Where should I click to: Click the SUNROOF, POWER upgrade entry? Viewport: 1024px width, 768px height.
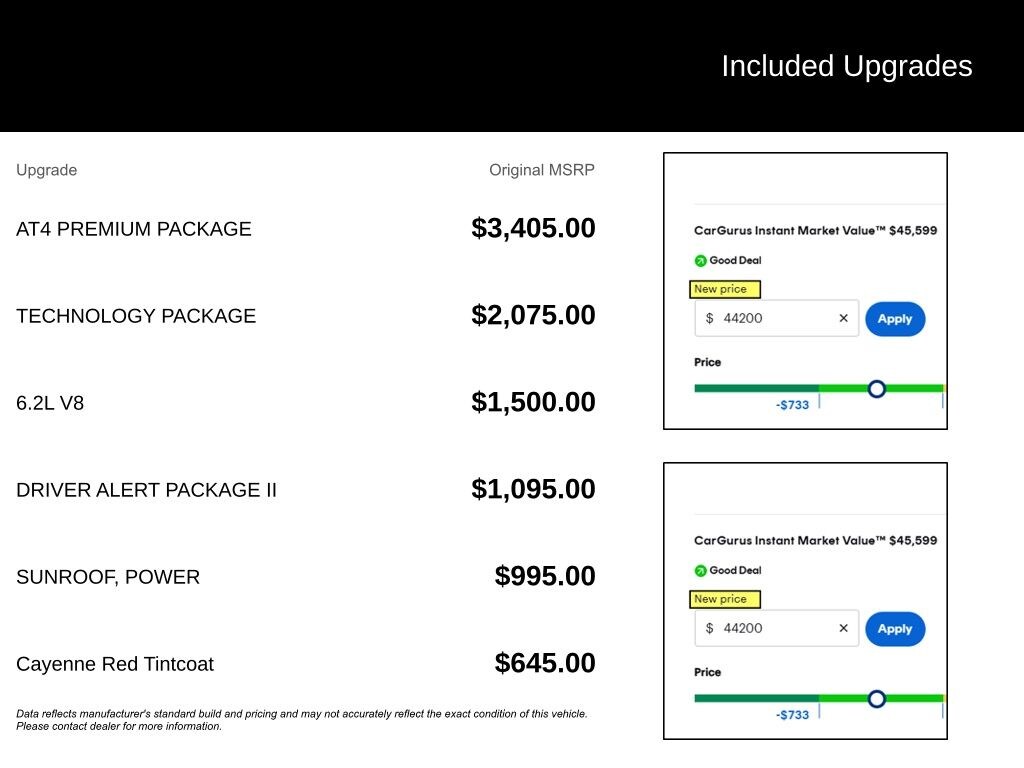pos(108,577)
